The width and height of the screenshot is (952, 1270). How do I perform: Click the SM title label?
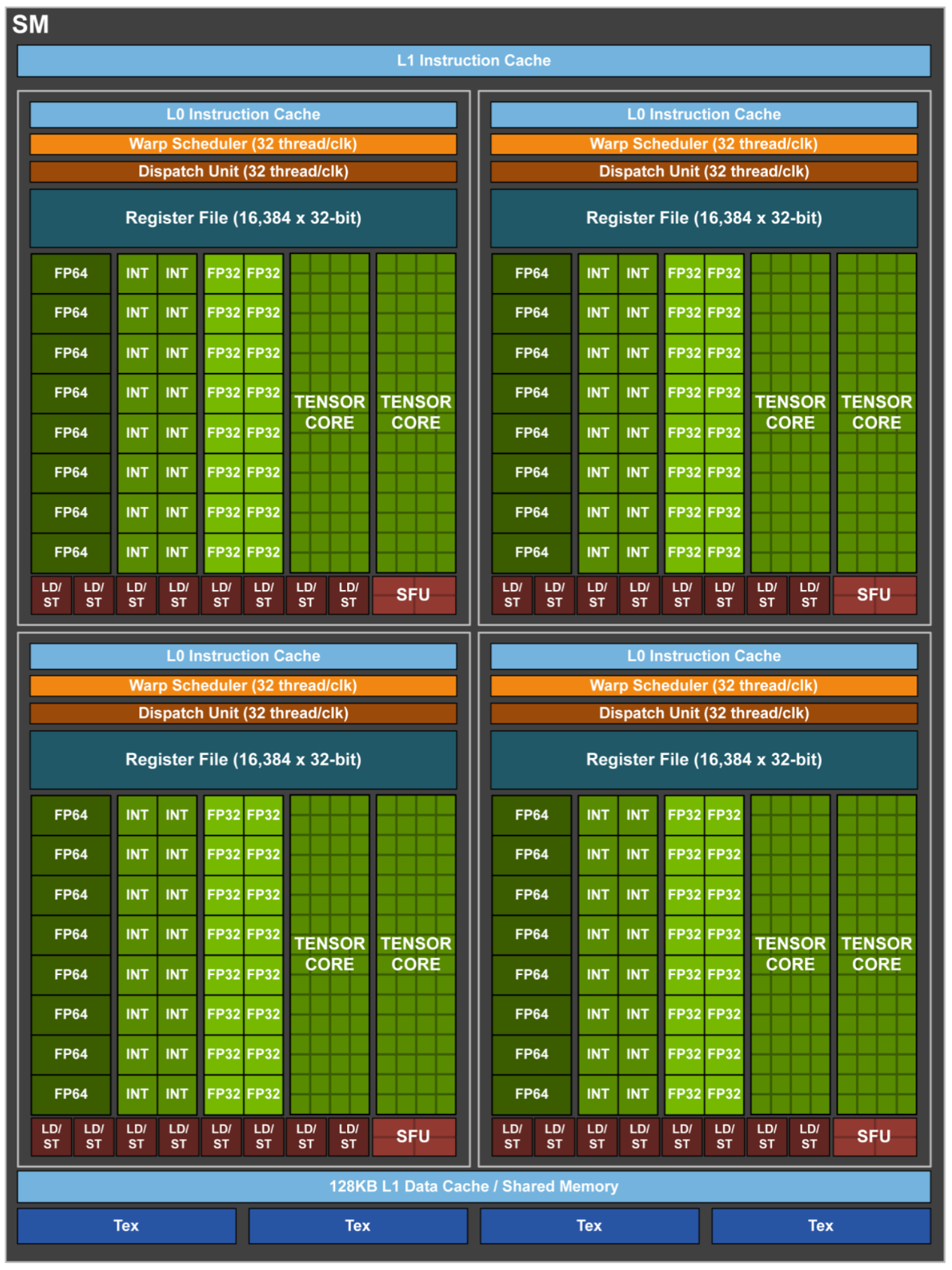pos(30,25)
